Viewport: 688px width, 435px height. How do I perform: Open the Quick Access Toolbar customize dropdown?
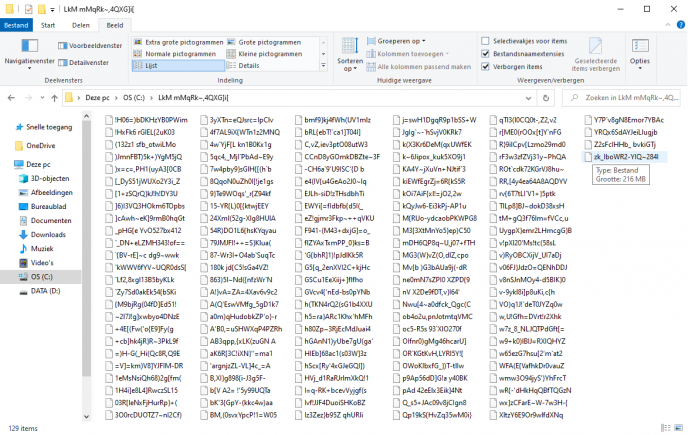tap(52, 9)
